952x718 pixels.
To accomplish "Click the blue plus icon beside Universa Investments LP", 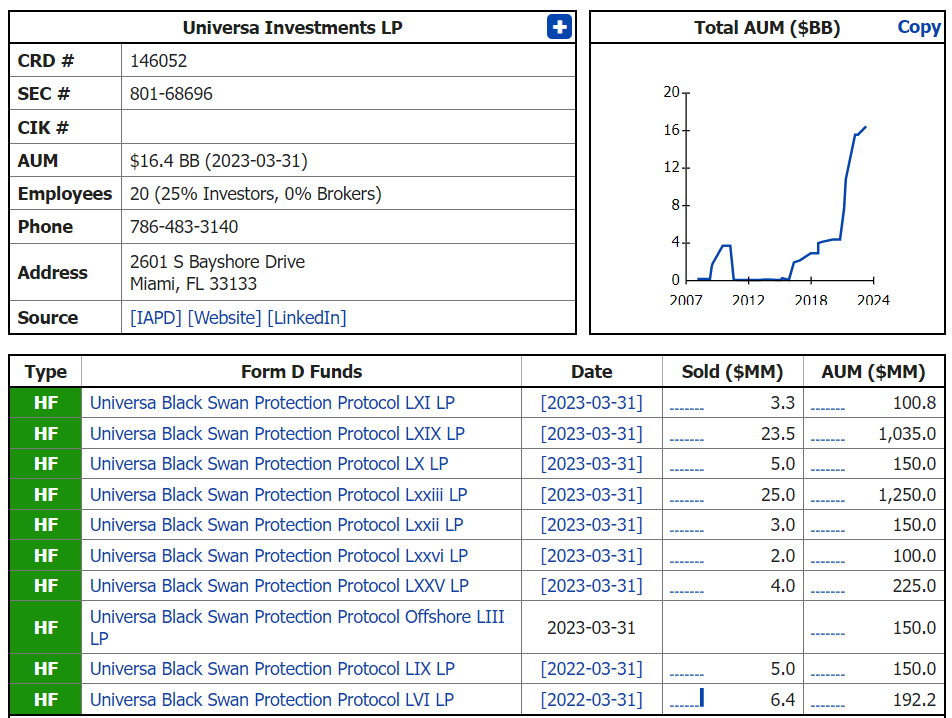I will coord(559,27).
